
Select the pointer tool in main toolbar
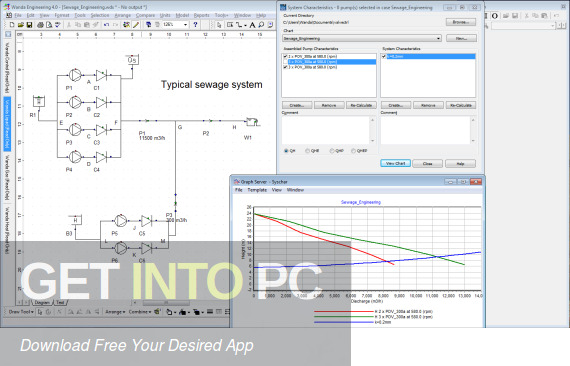[x=219, y=25]
